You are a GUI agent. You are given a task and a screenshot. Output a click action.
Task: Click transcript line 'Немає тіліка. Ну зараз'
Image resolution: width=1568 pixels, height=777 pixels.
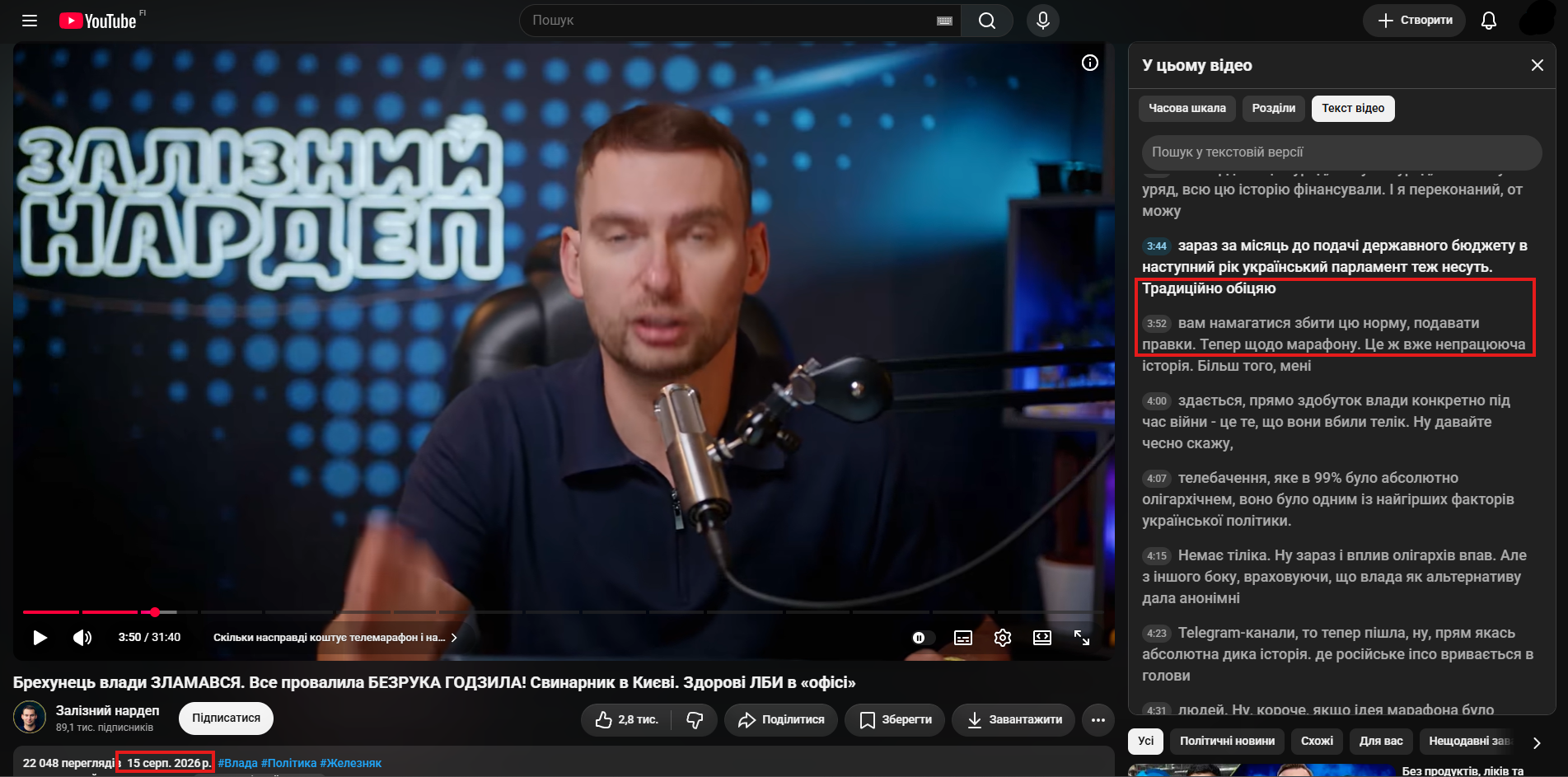pyautogui.click(x=1335, y=577)
